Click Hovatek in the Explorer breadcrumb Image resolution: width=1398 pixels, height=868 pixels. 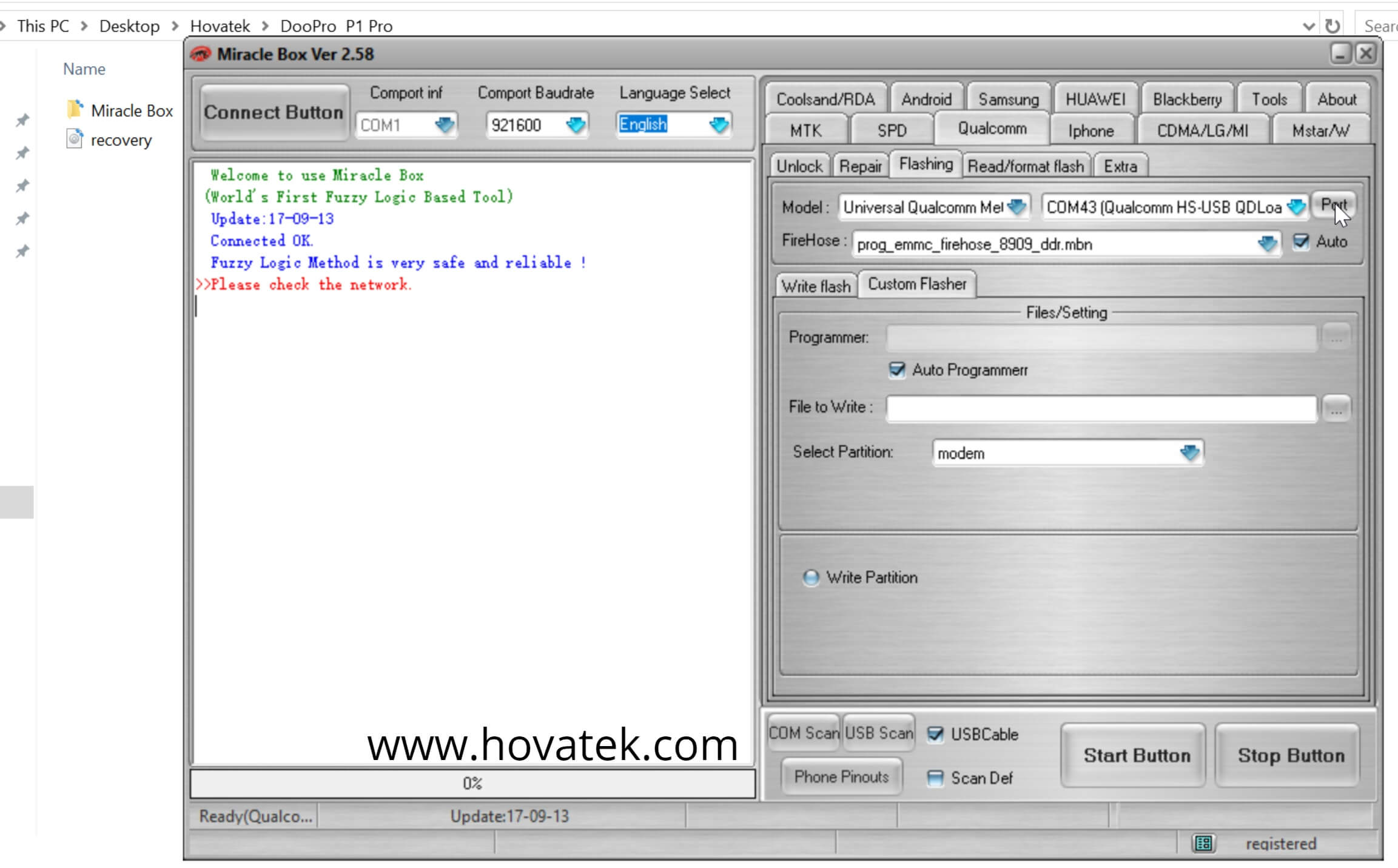pyautogui.click(x=220, y=26)
